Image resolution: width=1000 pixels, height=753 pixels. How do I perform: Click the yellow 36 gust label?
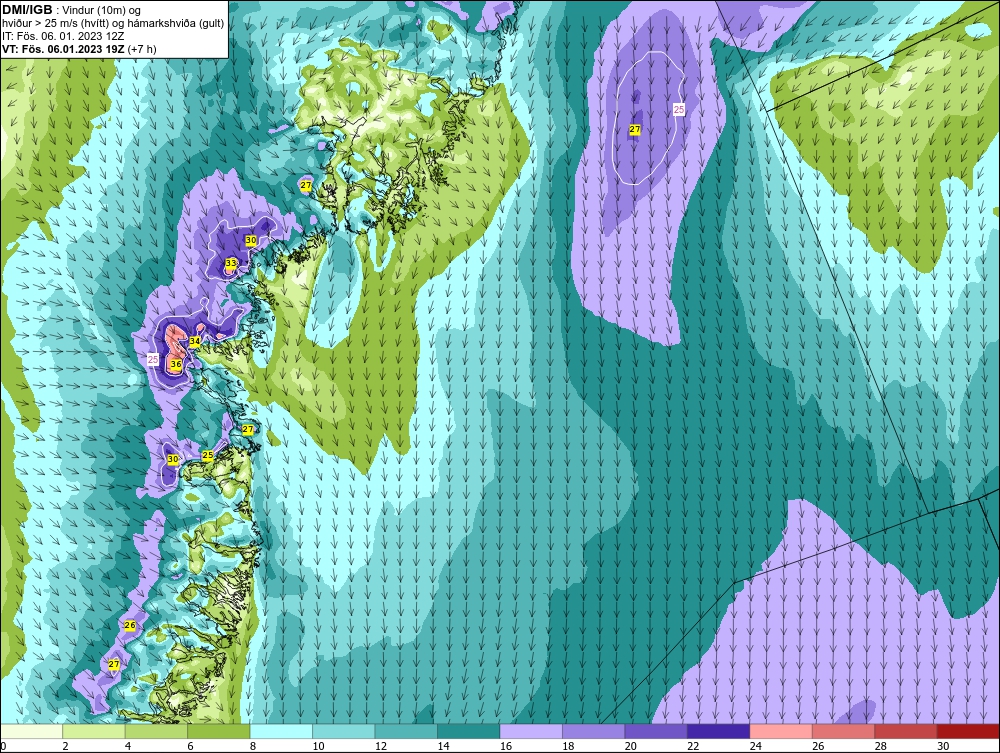click(x=176, y=364)
